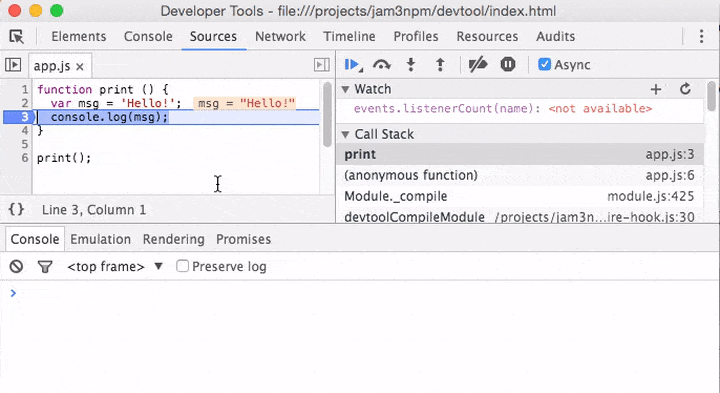
Task: Set breakpoint on line number 6
Action: click(24, 158)
